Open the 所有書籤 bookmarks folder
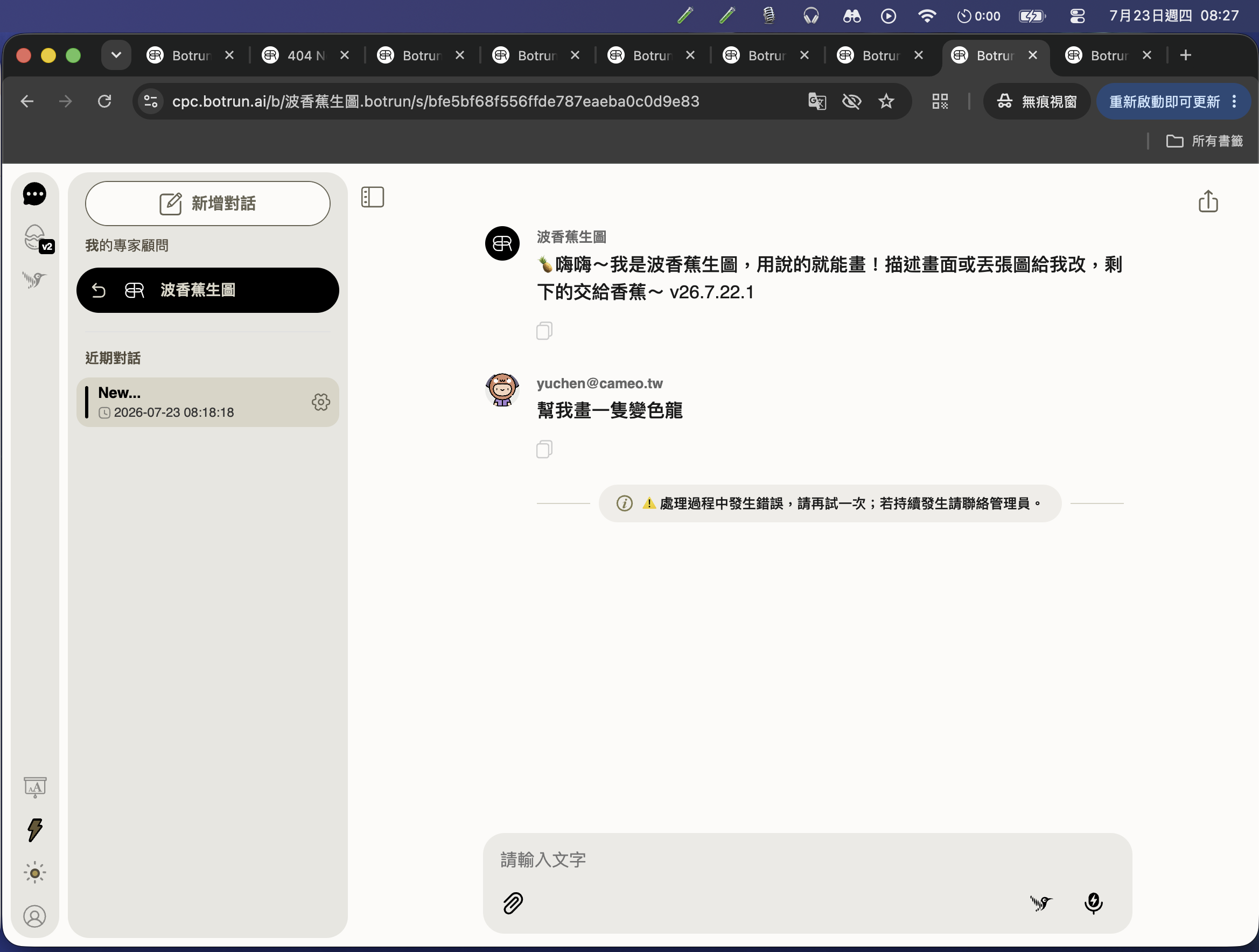 [x=1205, y=141]
